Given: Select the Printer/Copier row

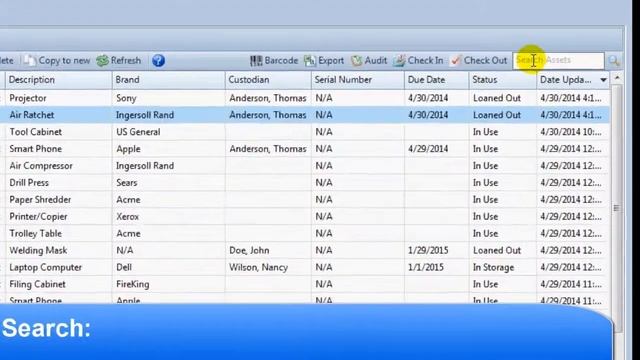Looking at the screenshot, I should tap(305, 217).
